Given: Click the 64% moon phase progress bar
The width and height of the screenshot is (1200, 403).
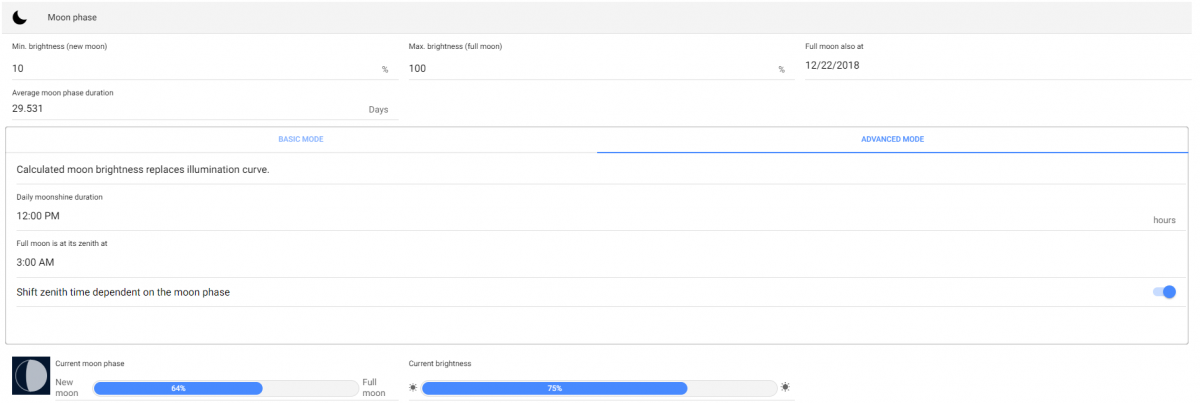Looking at the screenshot, I should 225,388.
